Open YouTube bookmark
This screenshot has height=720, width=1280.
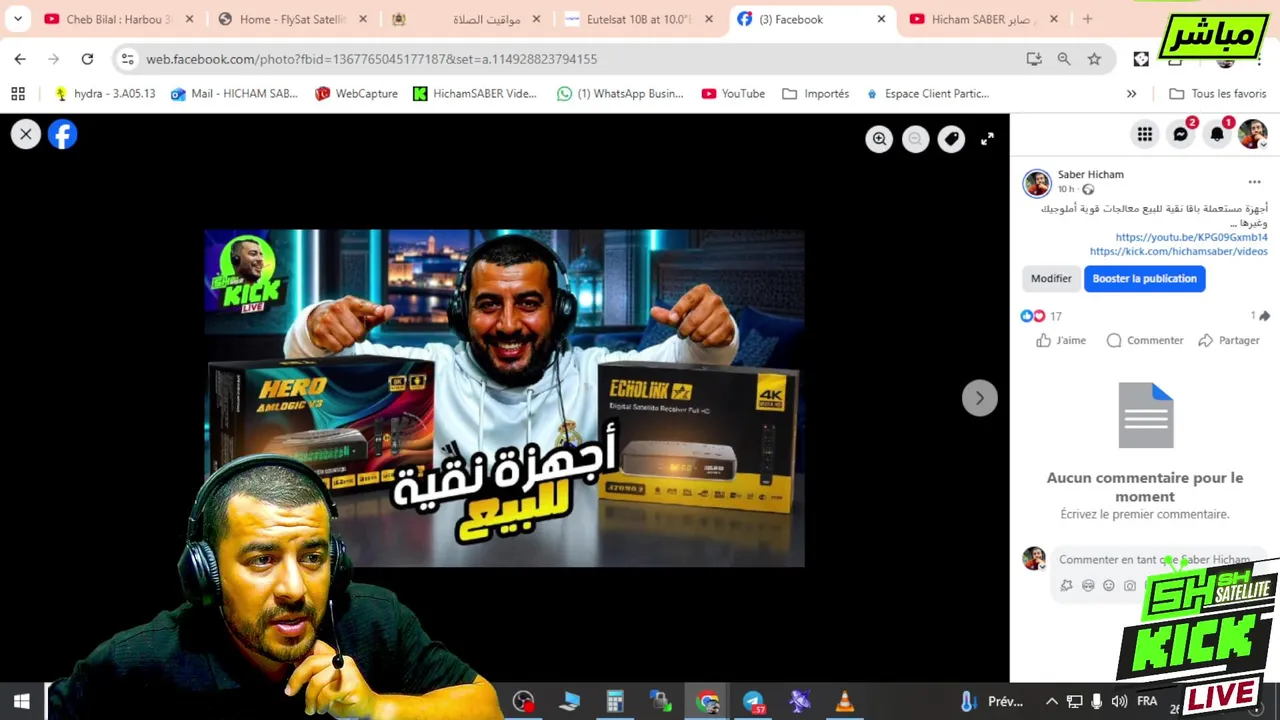[x=733, y=93]
